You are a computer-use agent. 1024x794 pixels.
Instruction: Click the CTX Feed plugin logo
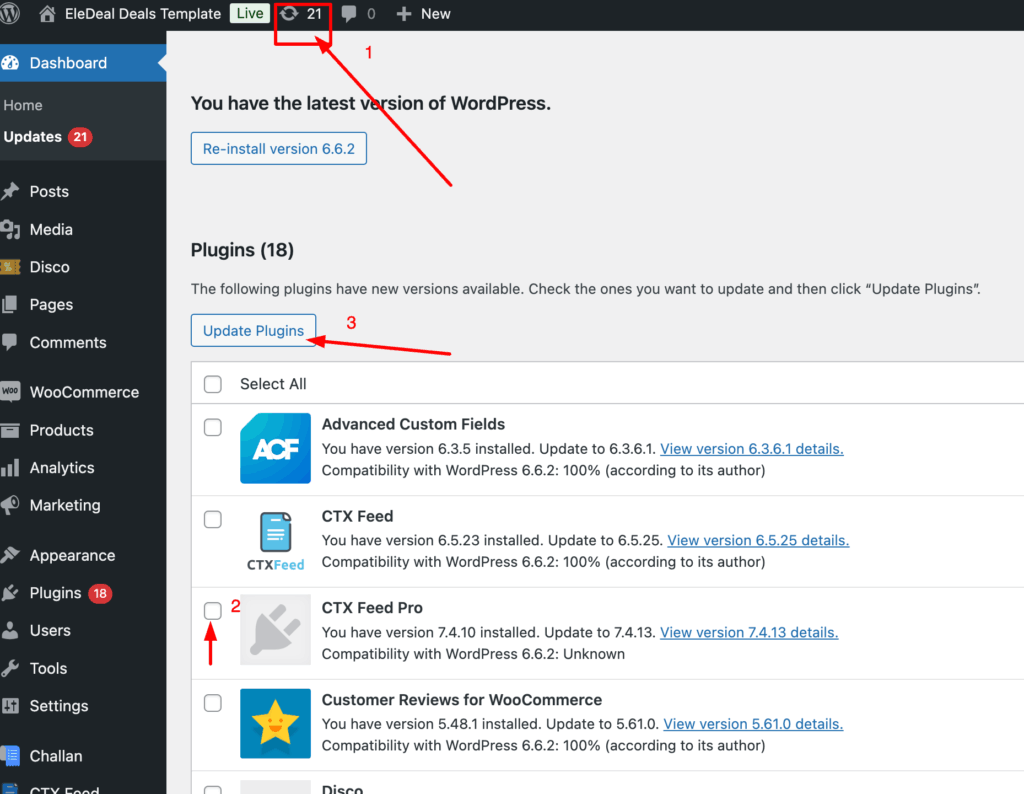point(275,541)
